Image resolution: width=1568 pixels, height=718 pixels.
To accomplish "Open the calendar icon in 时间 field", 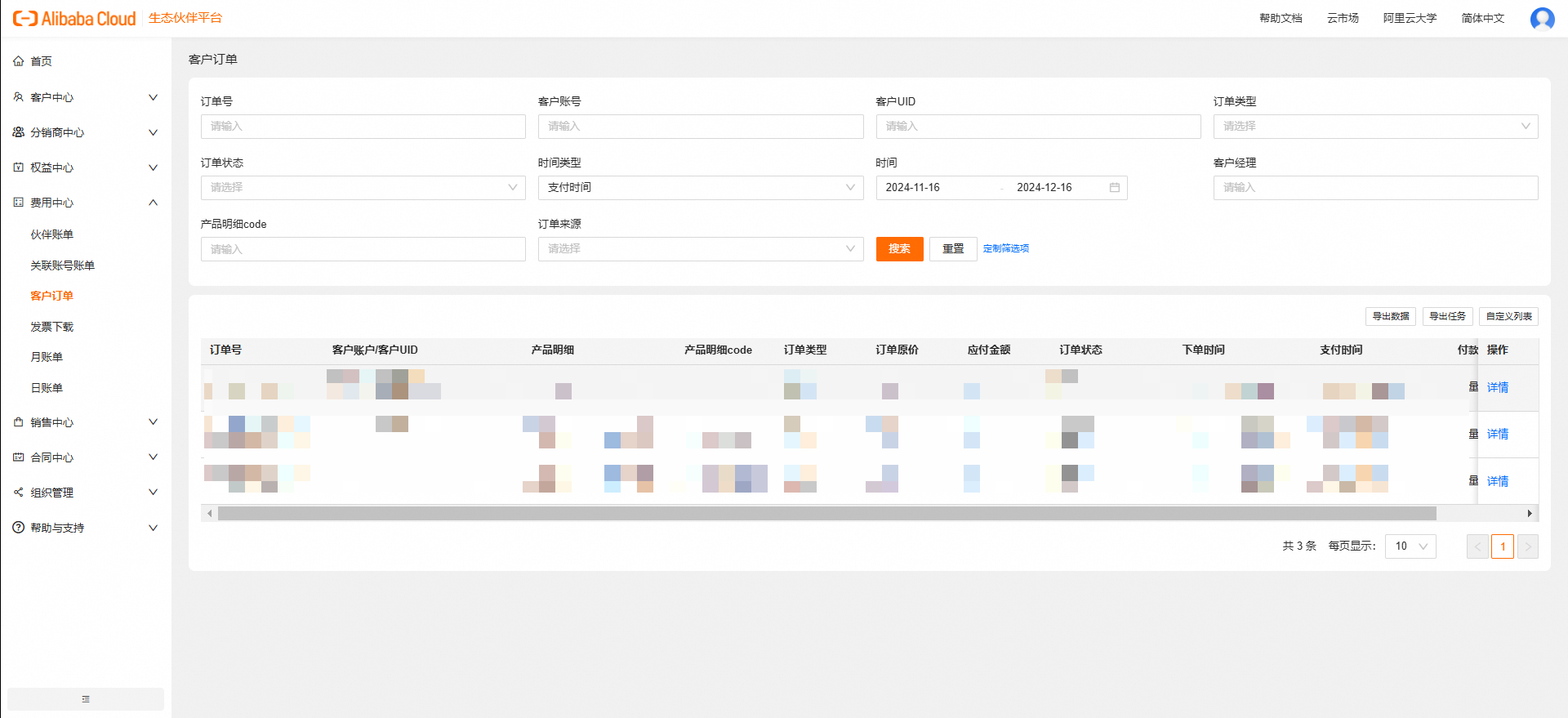I will [x=1115, y=188].
